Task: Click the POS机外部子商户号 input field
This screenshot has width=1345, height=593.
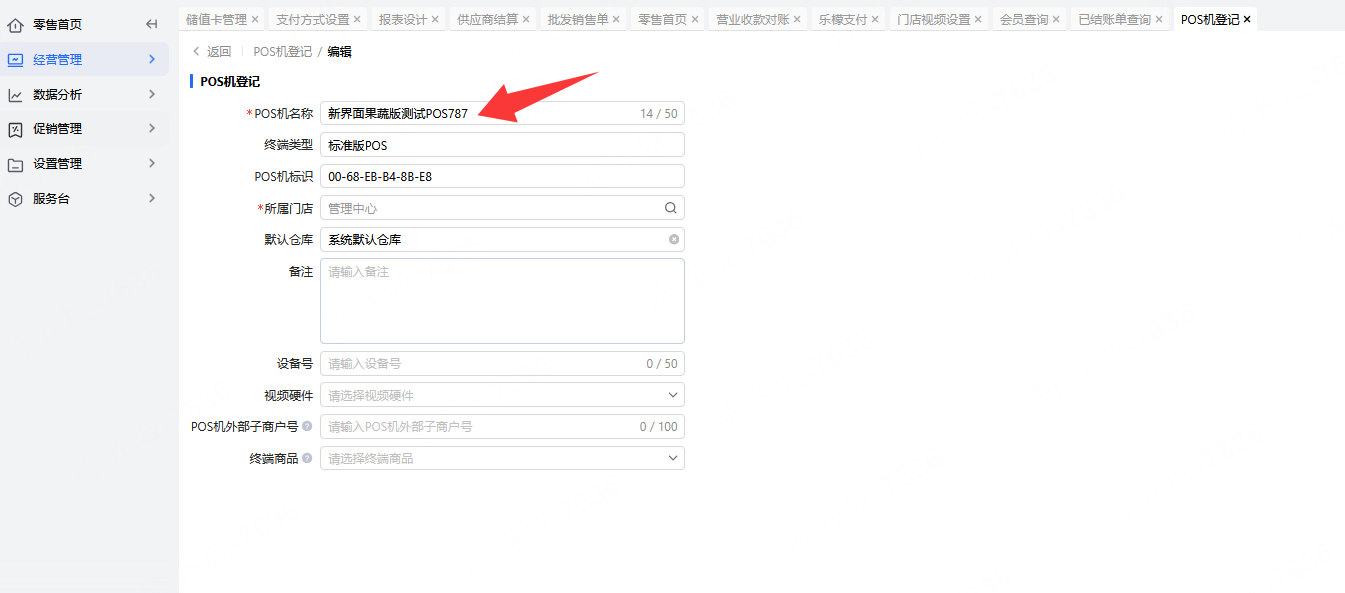Action: pyautogui.click(x=502, y=426)
